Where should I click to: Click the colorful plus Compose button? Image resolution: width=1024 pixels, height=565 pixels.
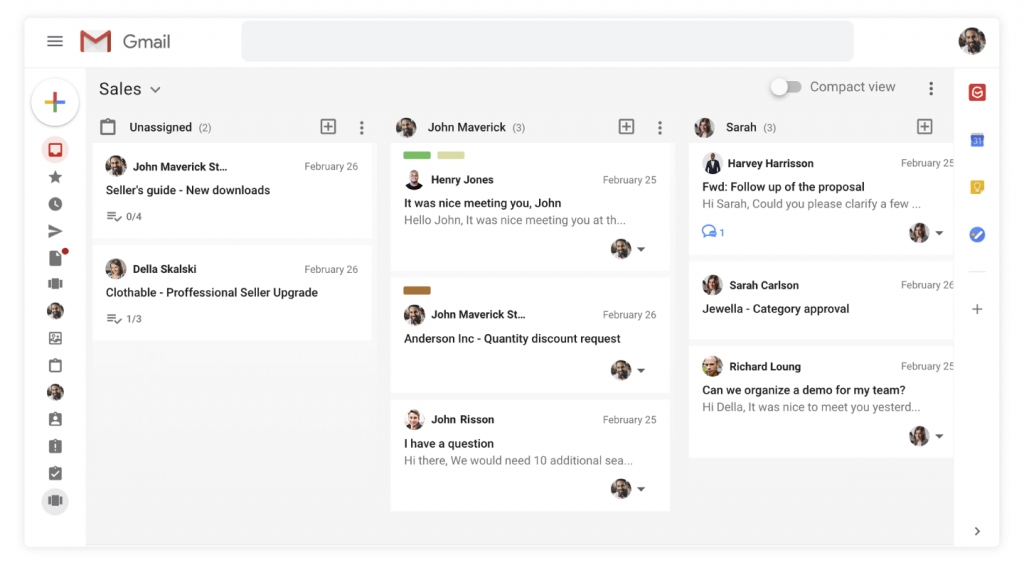tap(55, 102)
